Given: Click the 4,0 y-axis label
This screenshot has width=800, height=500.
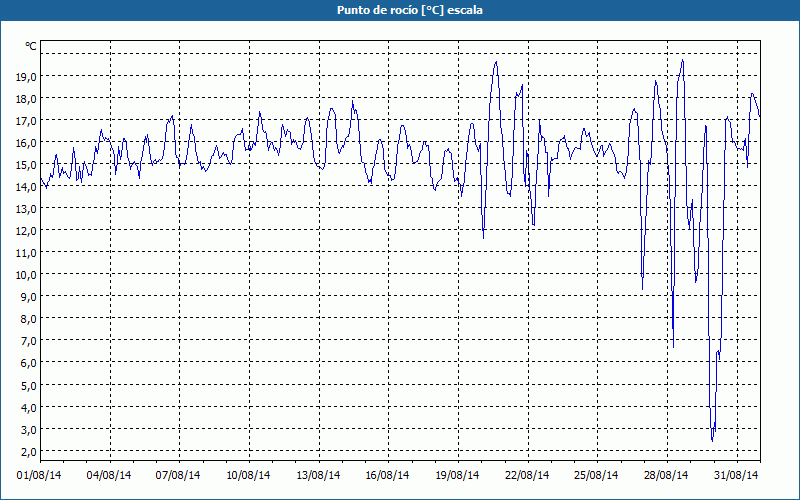Looking at the screenshot, I should pyautogui.click(x=28, y=408).
